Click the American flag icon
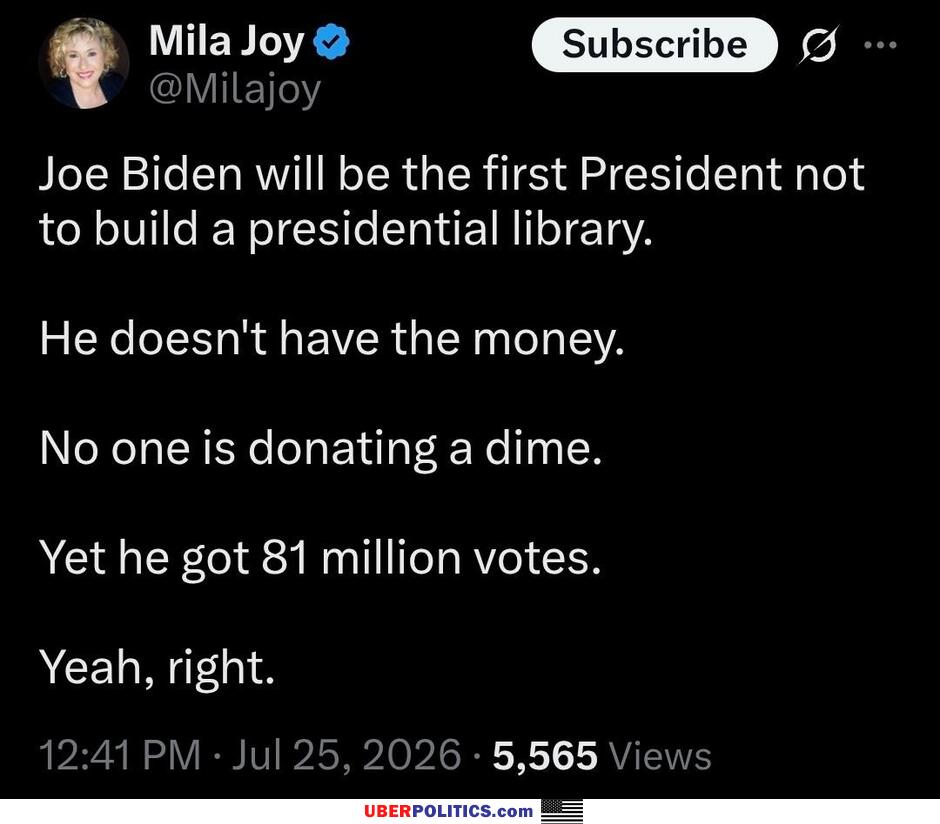This screenshot has width=940, height=824. [x=562, y=811]
